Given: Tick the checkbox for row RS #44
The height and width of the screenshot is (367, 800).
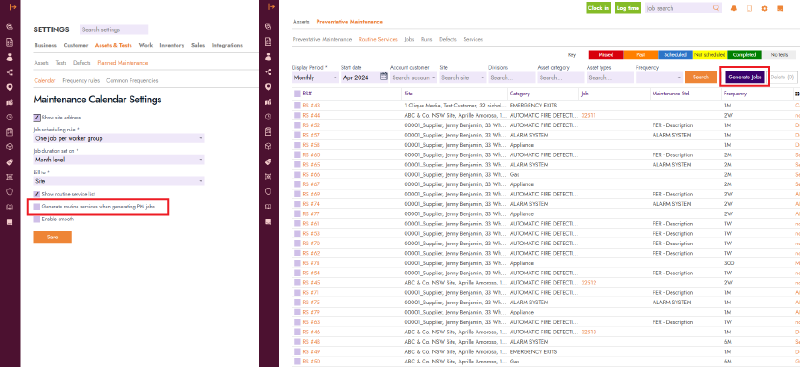Looking at the screenshot, I should pos(297,115).
